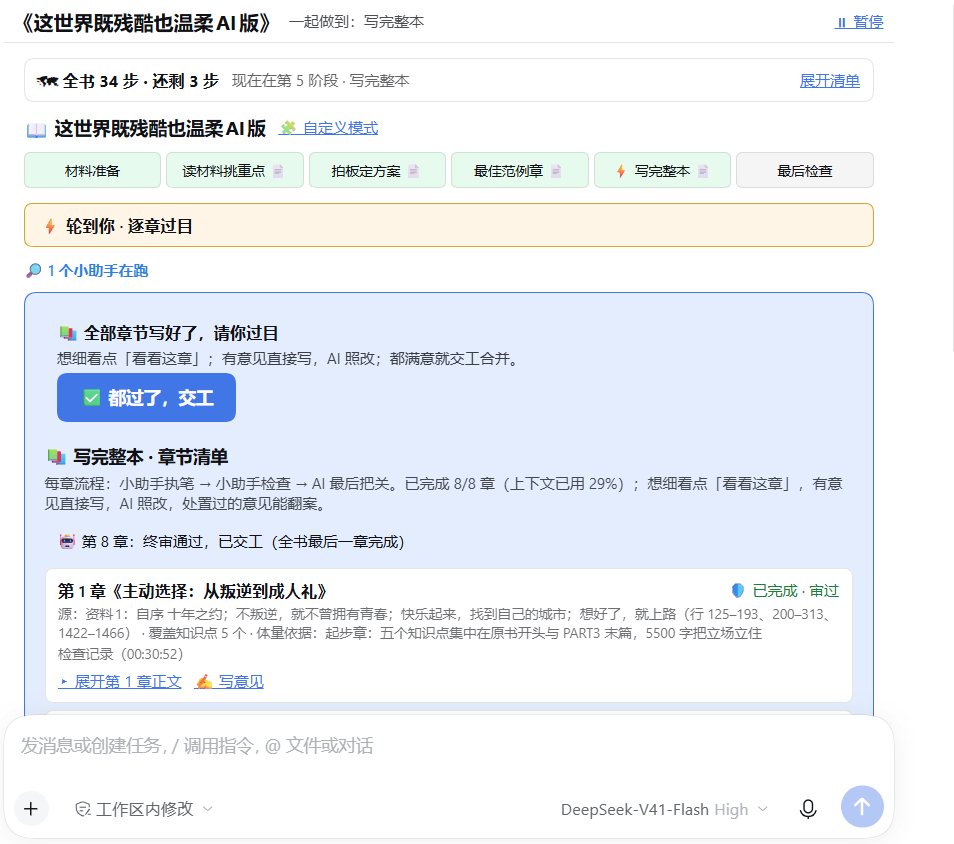Click chapter title 第 1 章《主动选择》
This screenshot has width=954, height=844.
192,591
